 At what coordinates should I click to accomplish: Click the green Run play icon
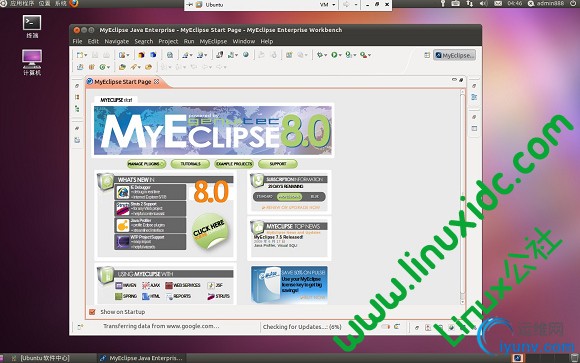(x=334, y=55)
